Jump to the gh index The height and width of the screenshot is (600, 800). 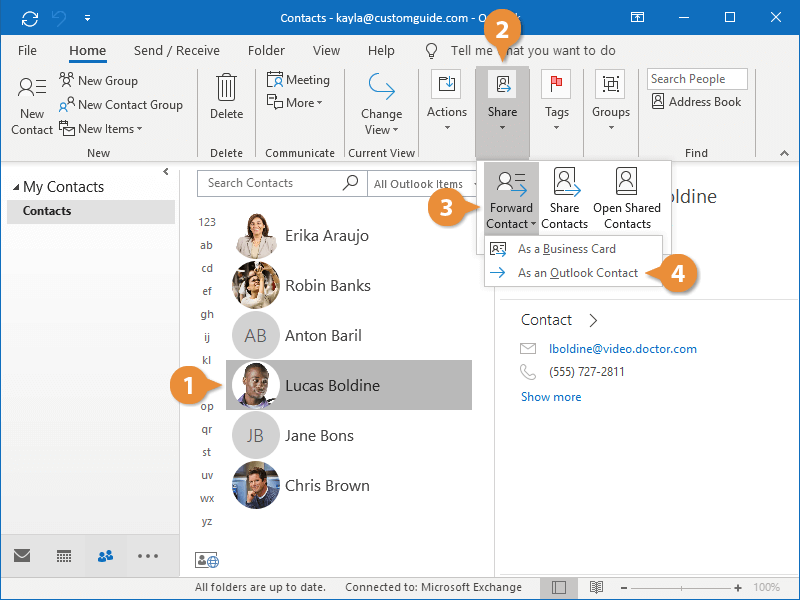tap(207, 314)
